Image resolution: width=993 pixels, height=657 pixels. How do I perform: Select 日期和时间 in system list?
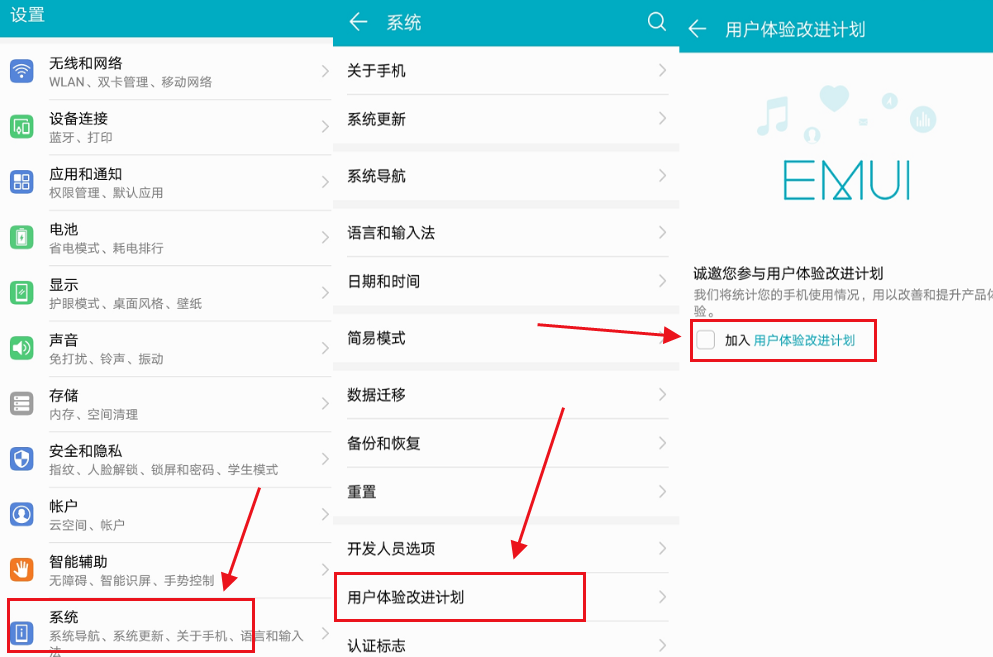click(x=506, y=281)
